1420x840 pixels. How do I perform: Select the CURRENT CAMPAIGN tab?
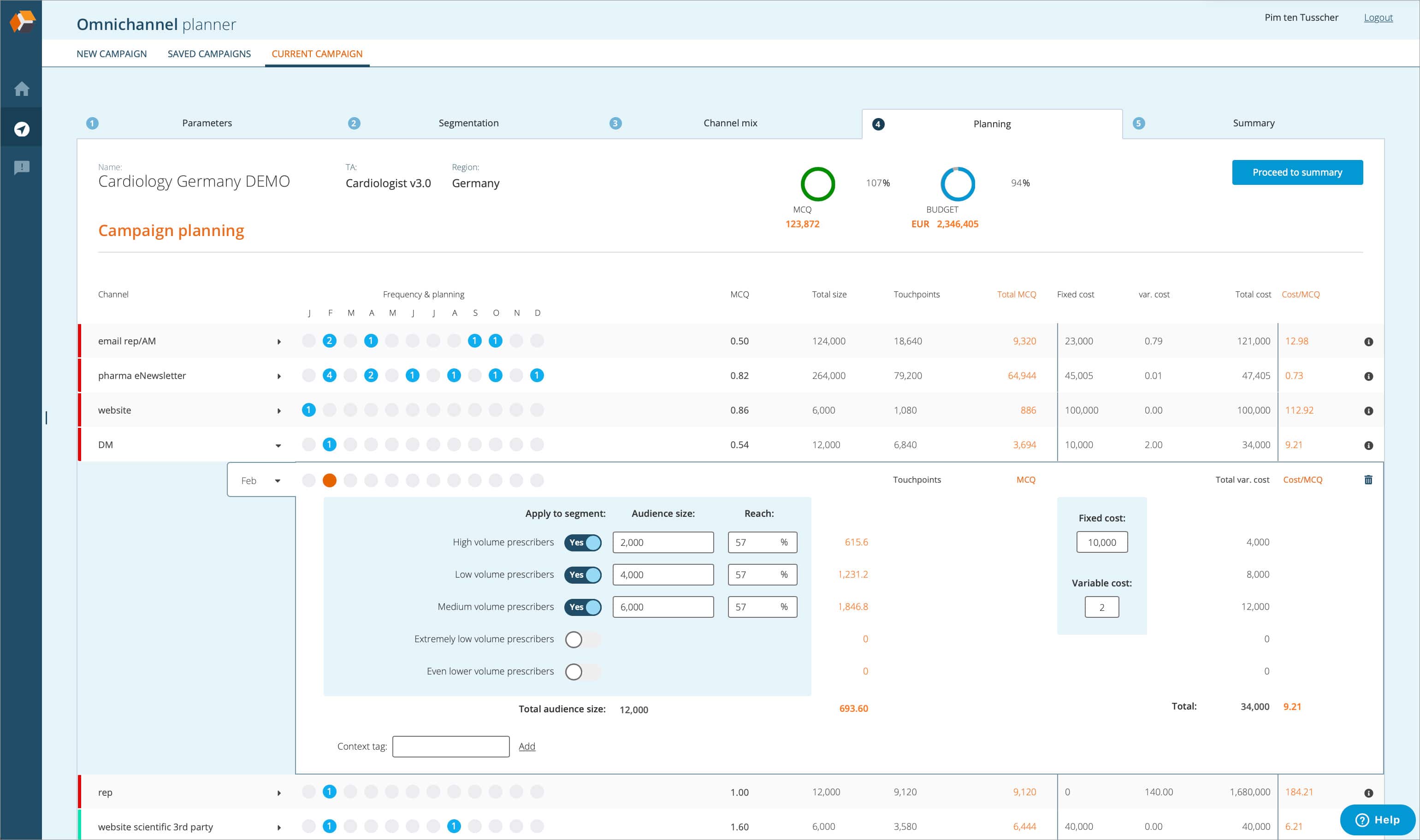pyautogui.click(x=317, y=54)
